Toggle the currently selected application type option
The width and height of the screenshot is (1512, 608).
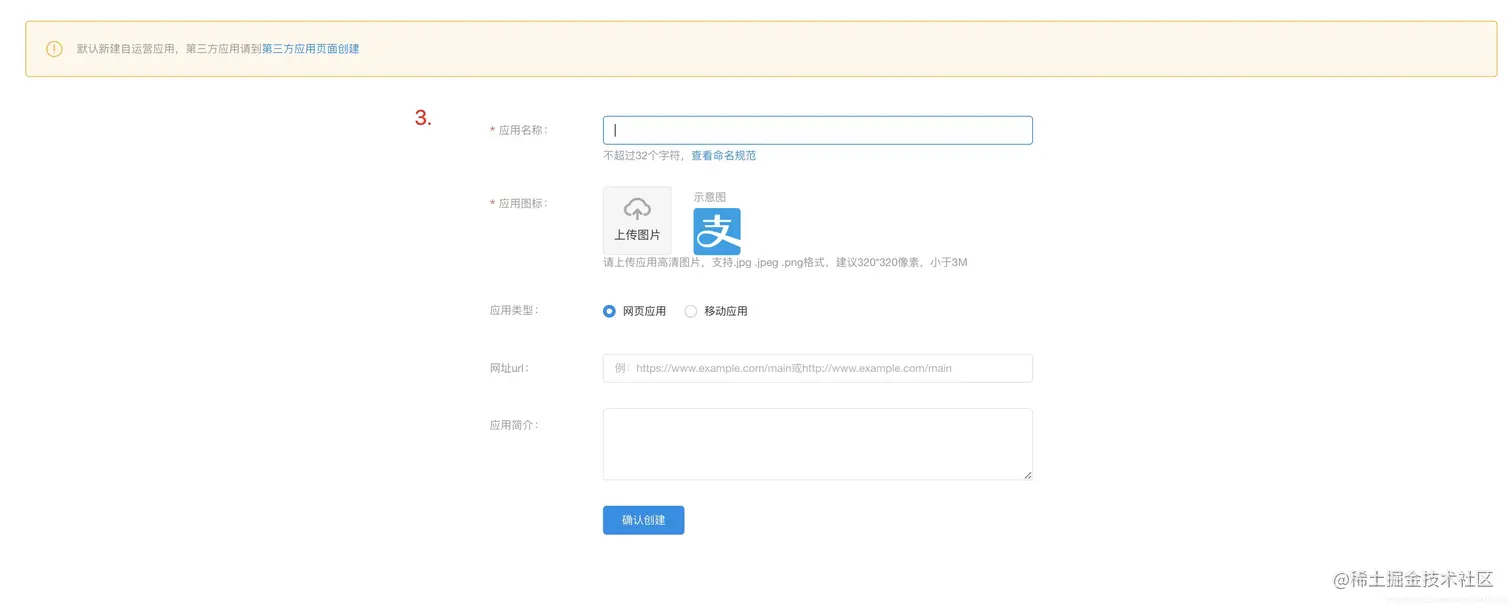point(609,311)
